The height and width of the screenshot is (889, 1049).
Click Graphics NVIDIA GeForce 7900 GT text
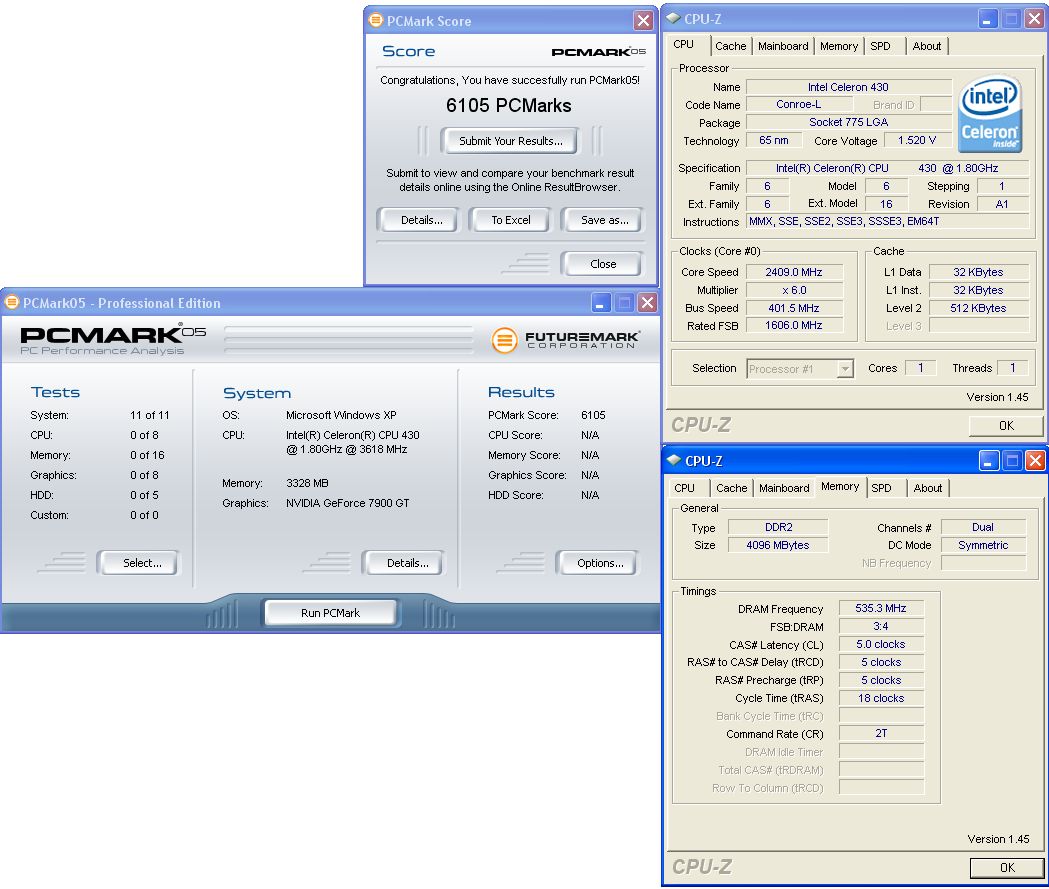point(347,503)
